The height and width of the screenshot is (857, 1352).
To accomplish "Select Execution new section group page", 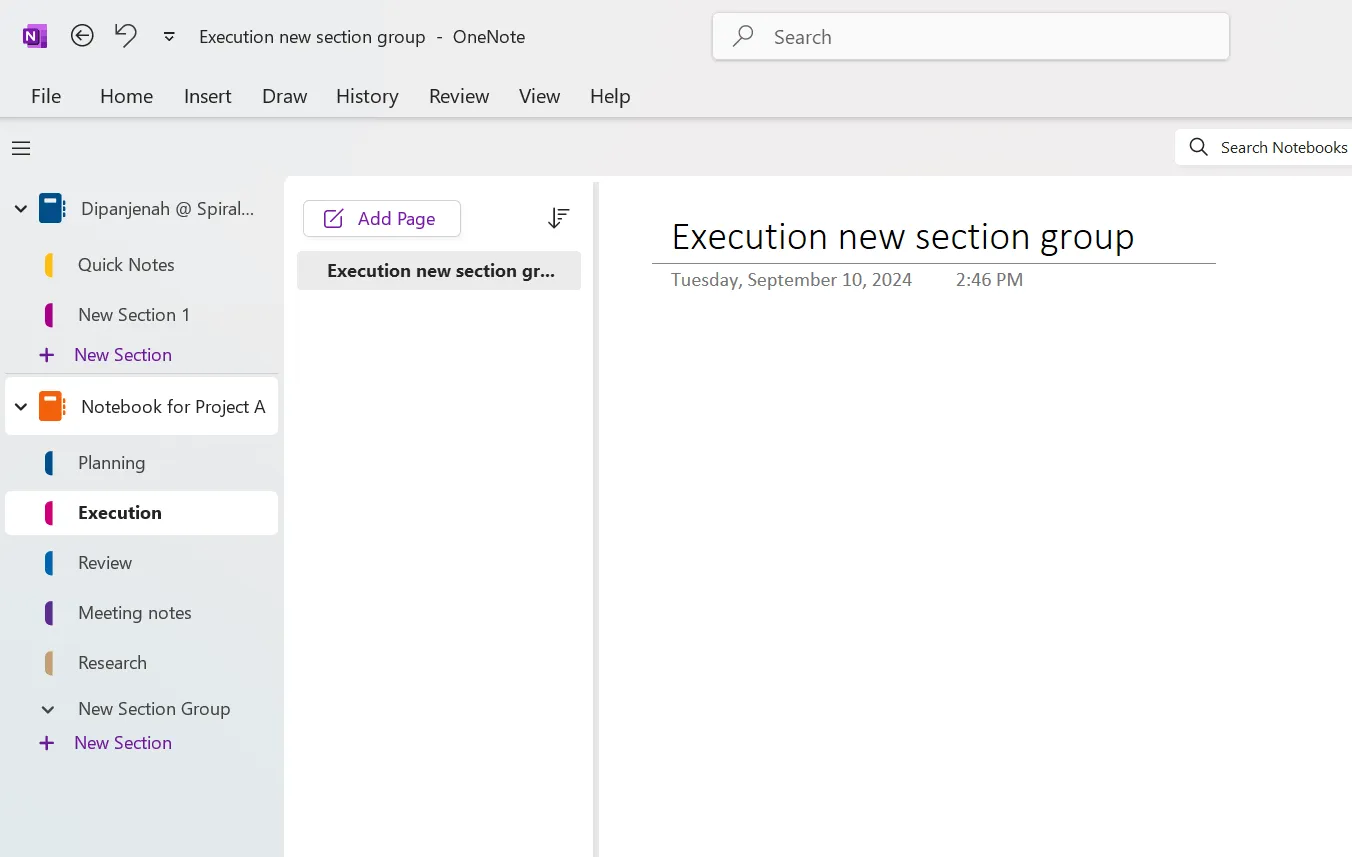I will (439, 271).
